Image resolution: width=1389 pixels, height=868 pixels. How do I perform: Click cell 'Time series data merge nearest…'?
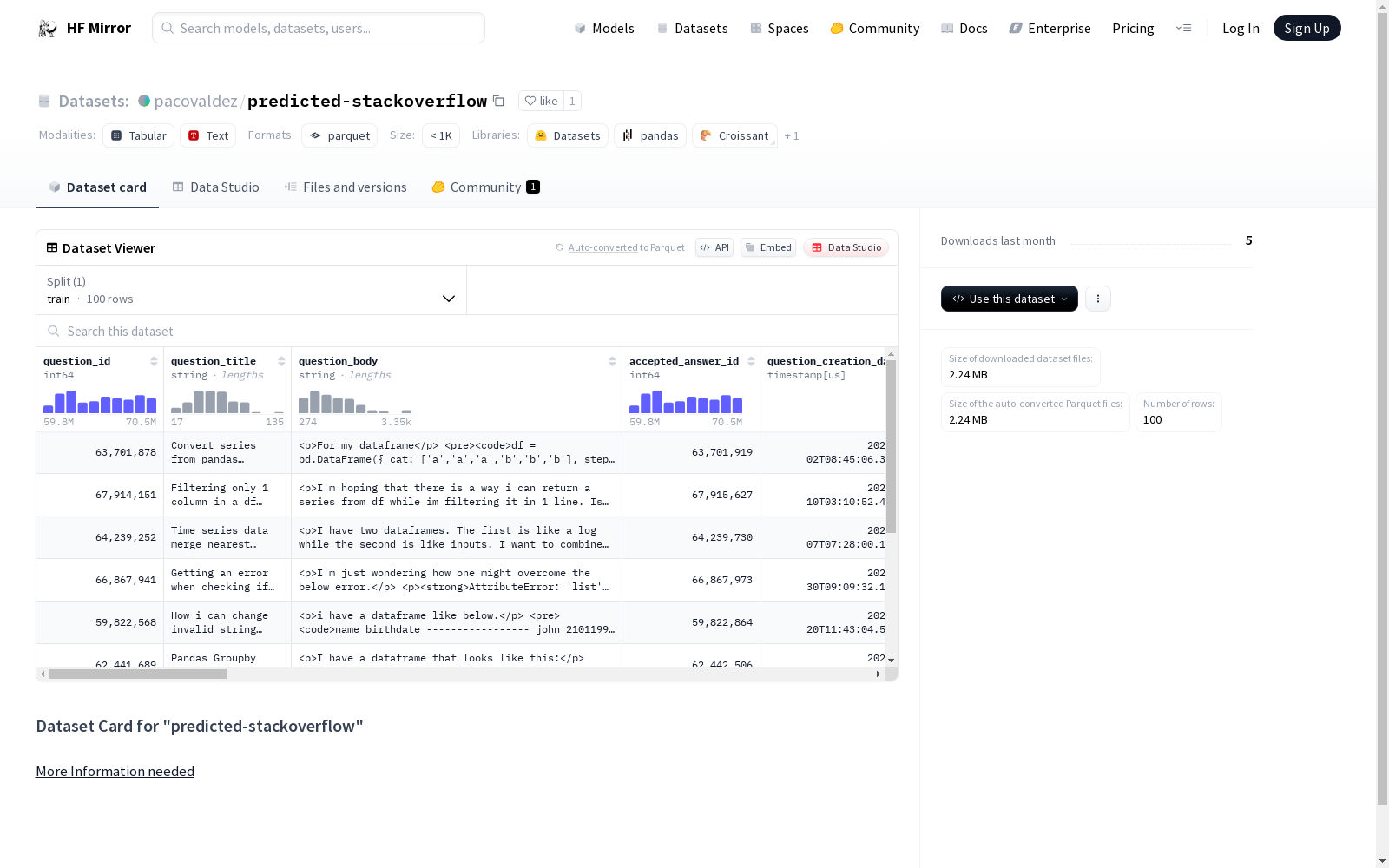(x=227, y=537)
